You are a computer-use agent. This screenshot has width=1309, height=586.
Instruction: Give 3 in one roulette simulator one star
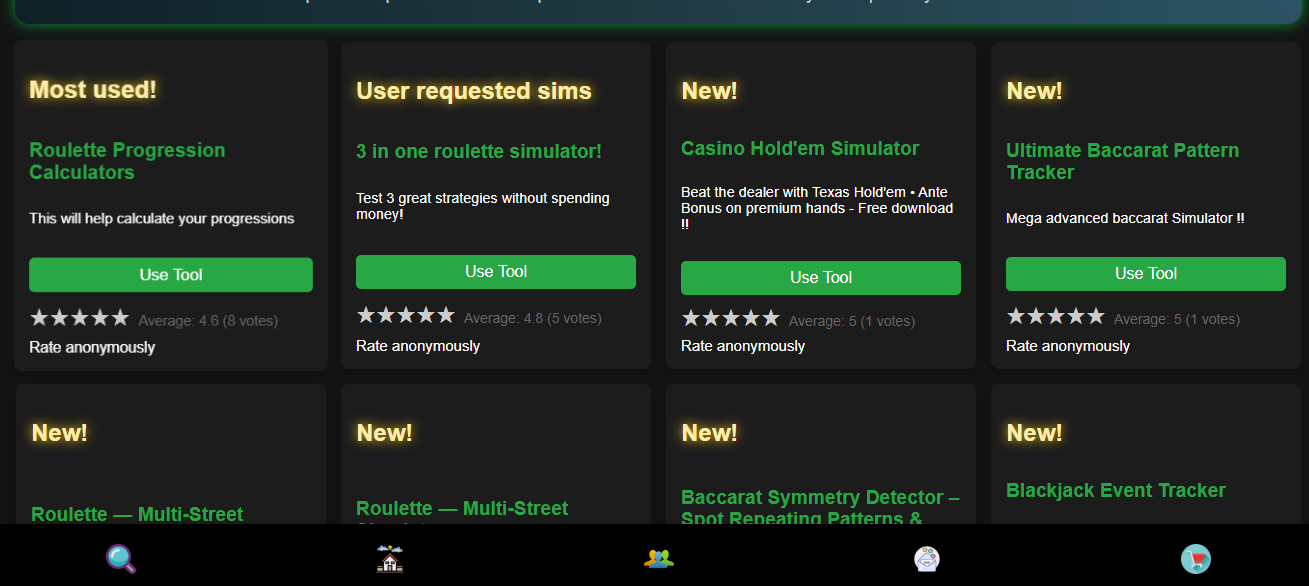point(366,316)
